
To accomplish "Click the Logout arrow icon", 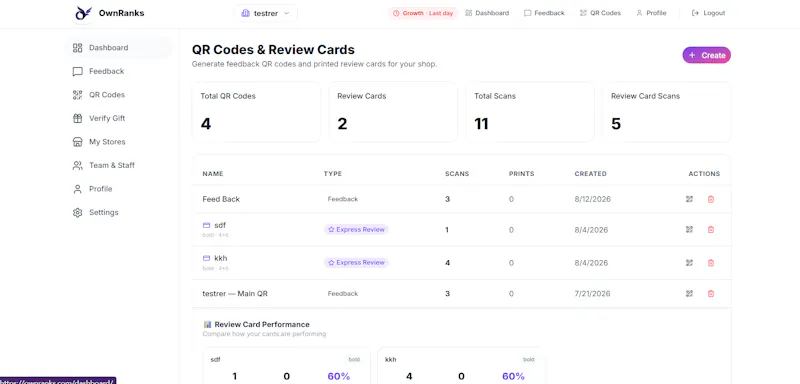I will (x=695, y=13).
